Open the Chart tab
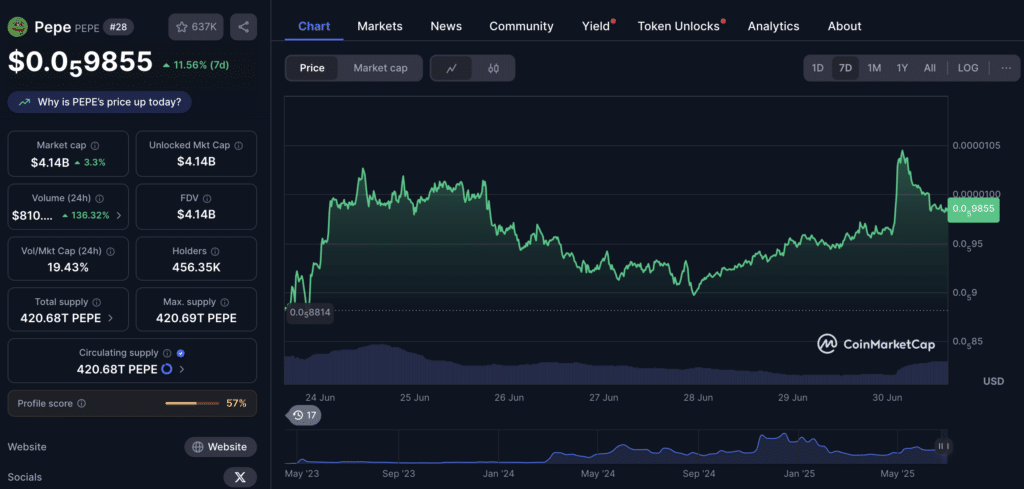Viewport: 1024px width, 489px height. point(314,26)
